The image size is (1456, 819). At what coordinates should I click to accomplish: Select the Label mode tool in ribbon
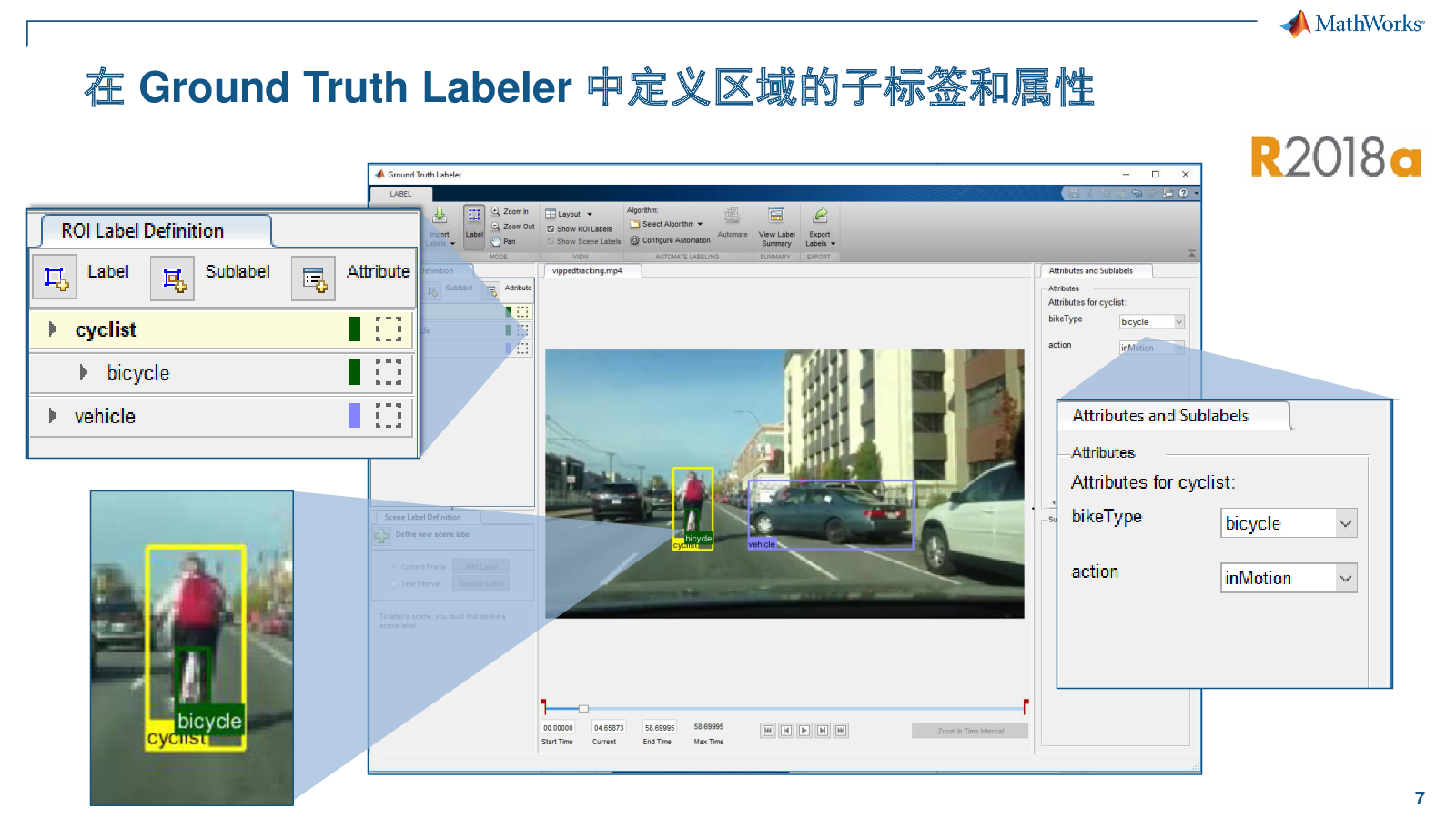(474, 226)
